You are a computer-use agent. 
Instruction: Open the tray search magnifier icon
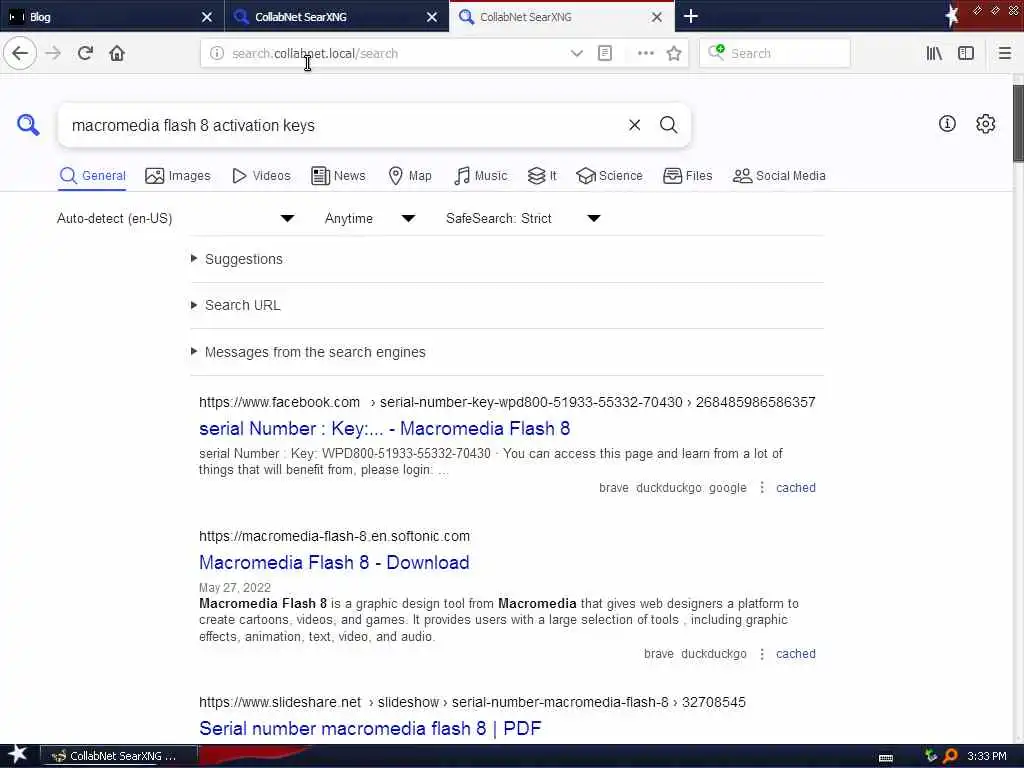tap(950, 756)
